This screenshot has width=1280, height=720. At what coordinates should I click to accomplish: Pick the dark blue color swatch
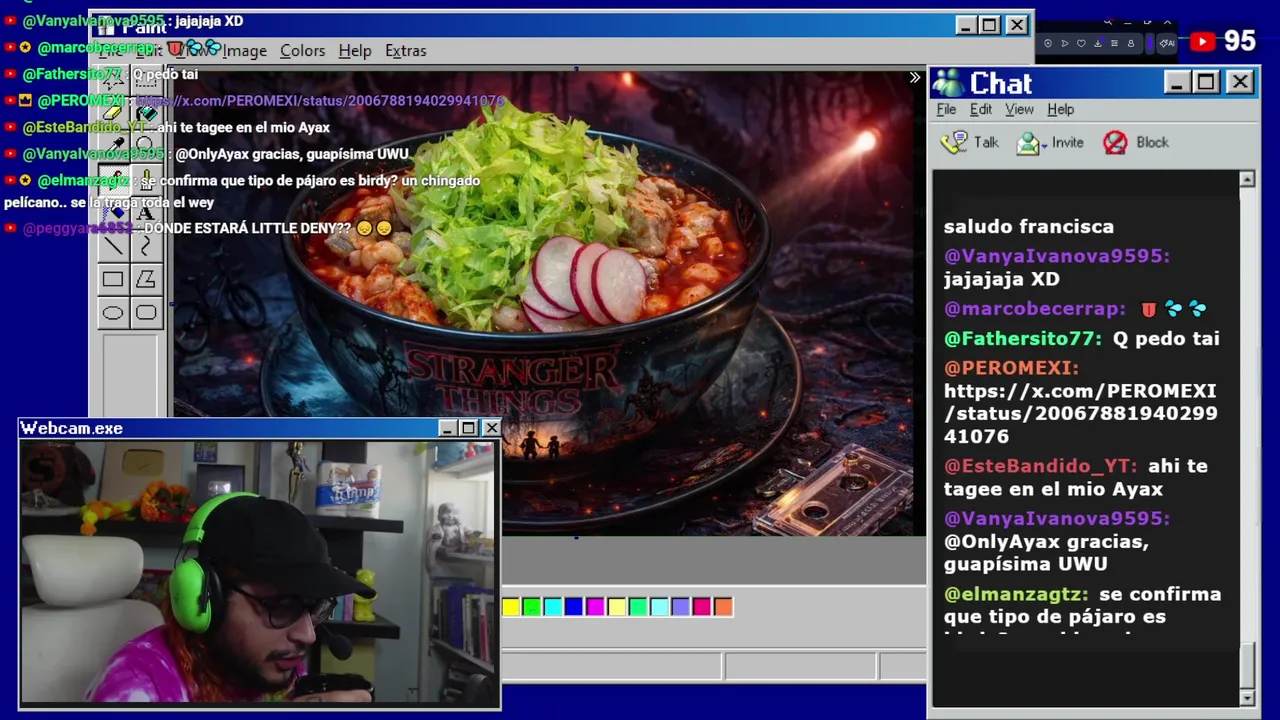(x=574, y=606)
